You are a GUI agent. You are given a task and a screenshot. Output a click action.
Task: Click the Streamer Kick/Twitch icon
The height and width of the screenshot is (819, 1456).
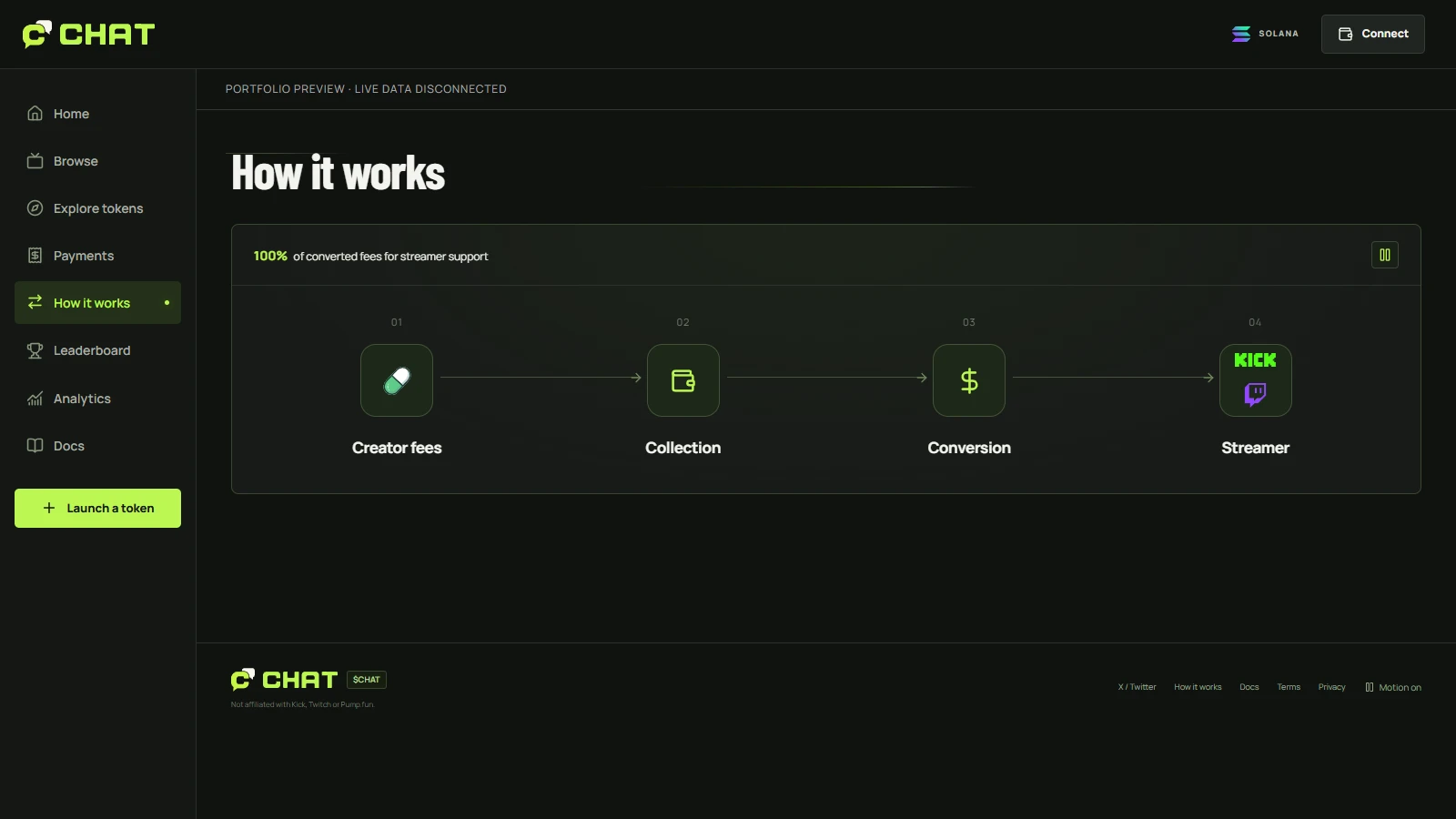(x=1255, y=380)
